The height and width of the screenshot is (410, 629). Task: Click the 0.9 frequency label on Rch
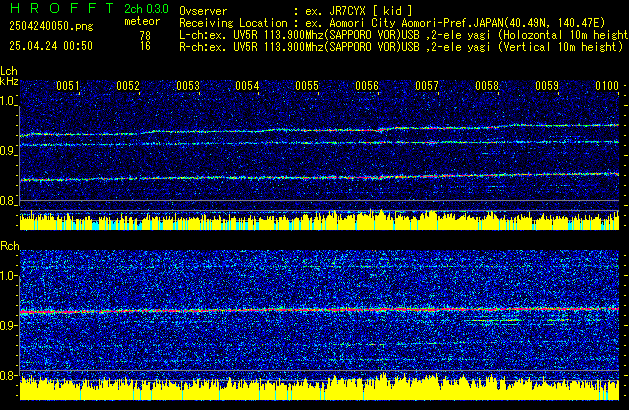8,325
